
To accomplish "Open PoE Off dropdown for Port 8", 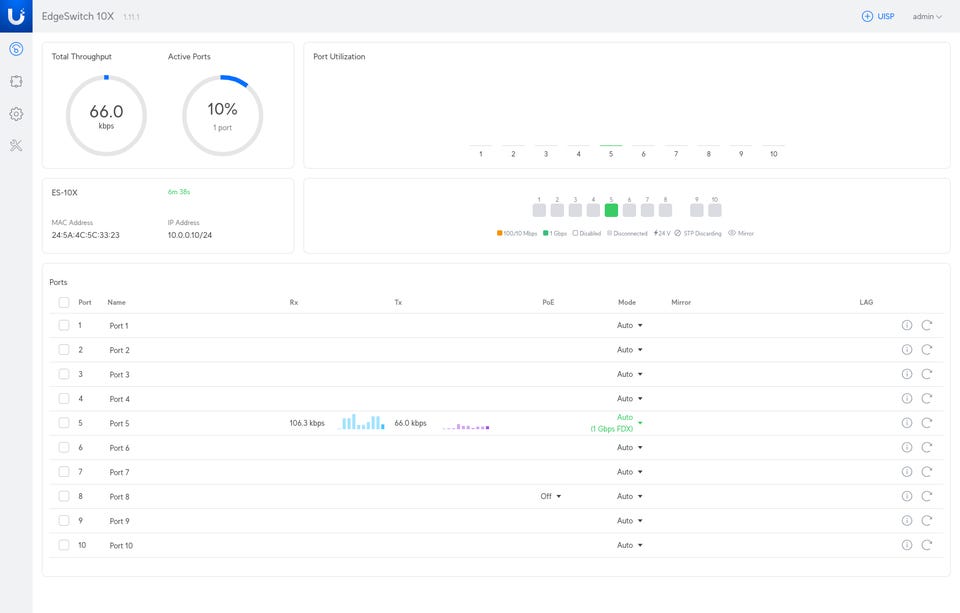I will coord(550,496).
